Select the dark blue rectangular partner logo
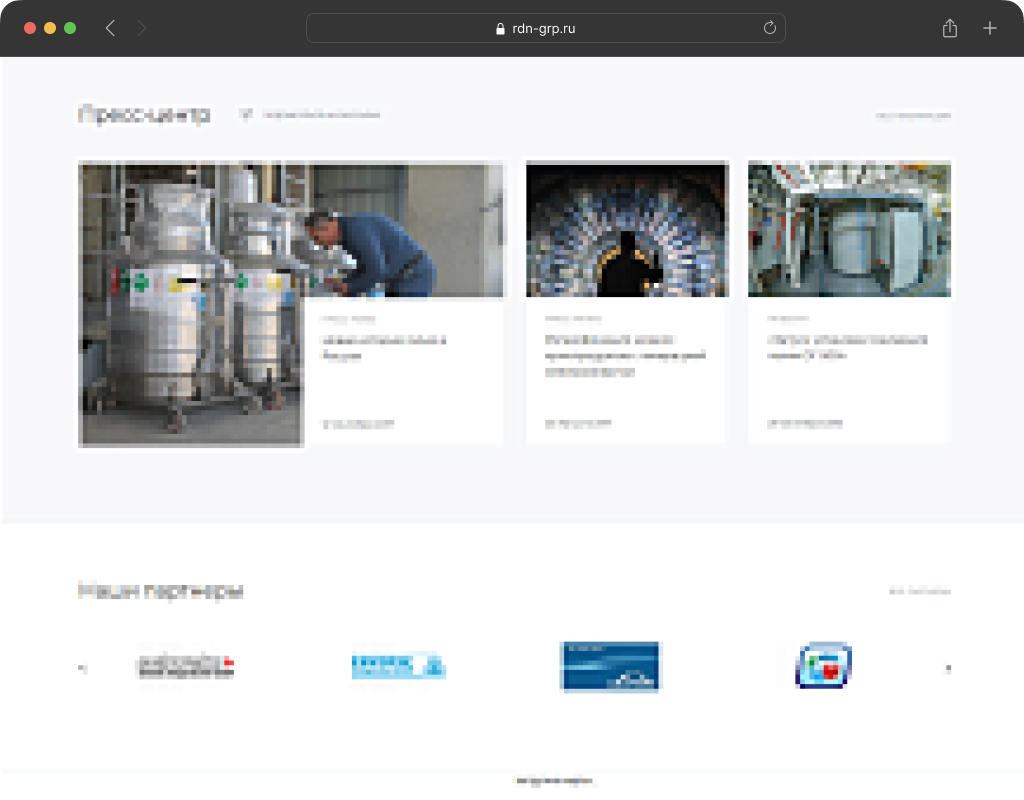Viewport: 1024px width, 800px height. [x=610, y=666]
